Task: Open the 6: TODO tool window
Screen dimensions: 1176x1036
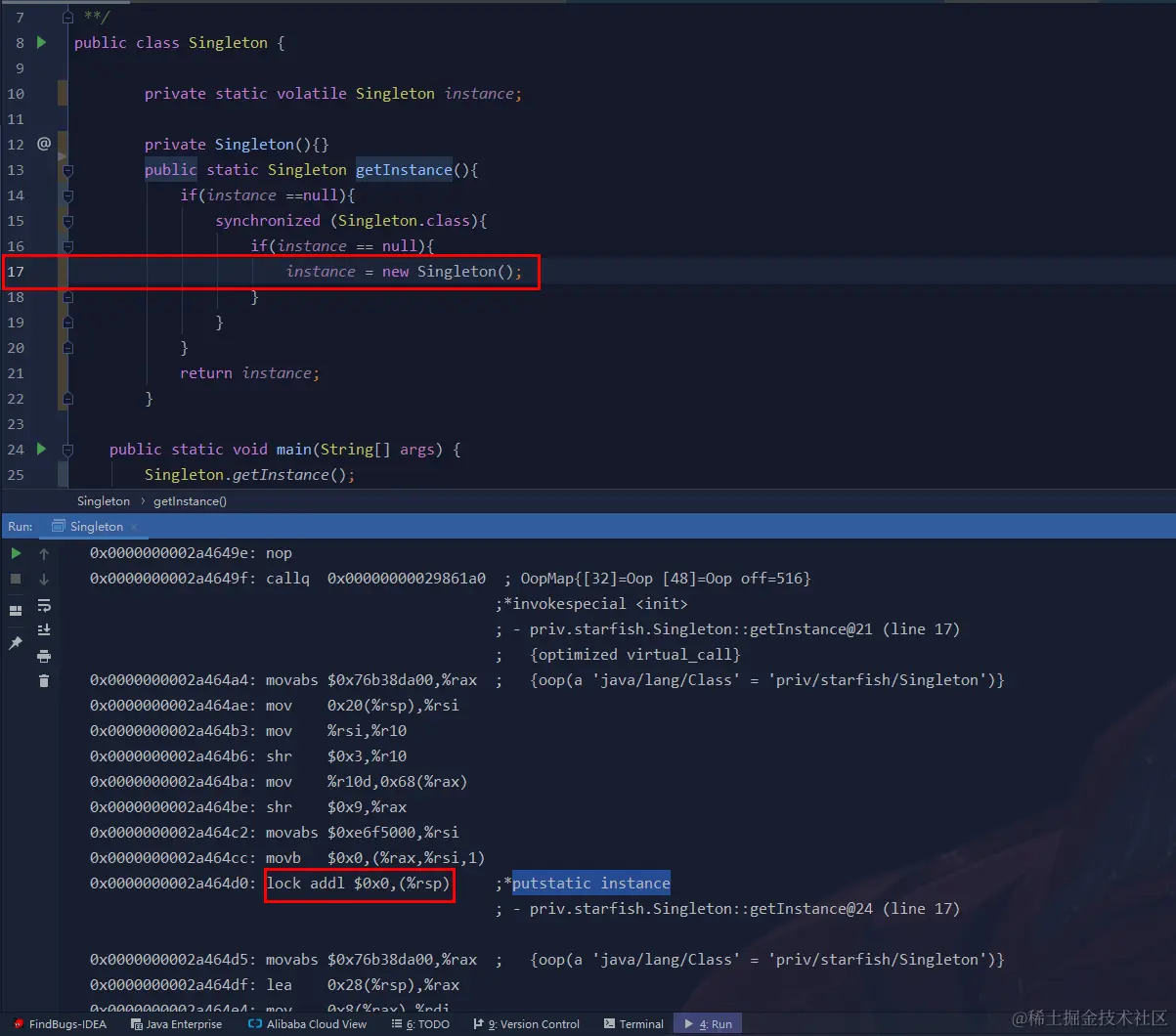Action: click(420, 1024)
